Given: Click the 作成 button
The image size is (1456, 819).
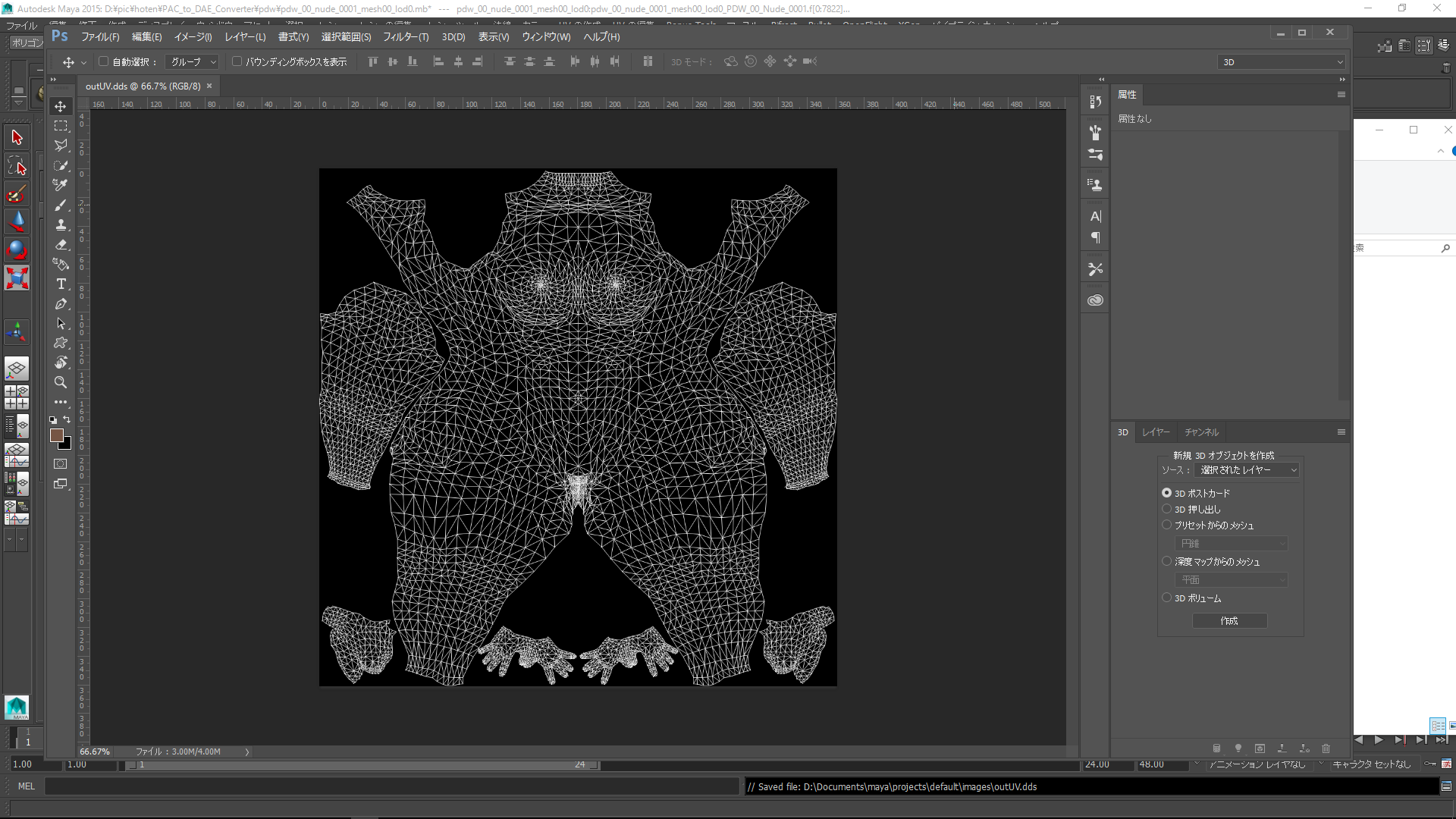Looking at the screenshot, I should (x=1228, y=620).
